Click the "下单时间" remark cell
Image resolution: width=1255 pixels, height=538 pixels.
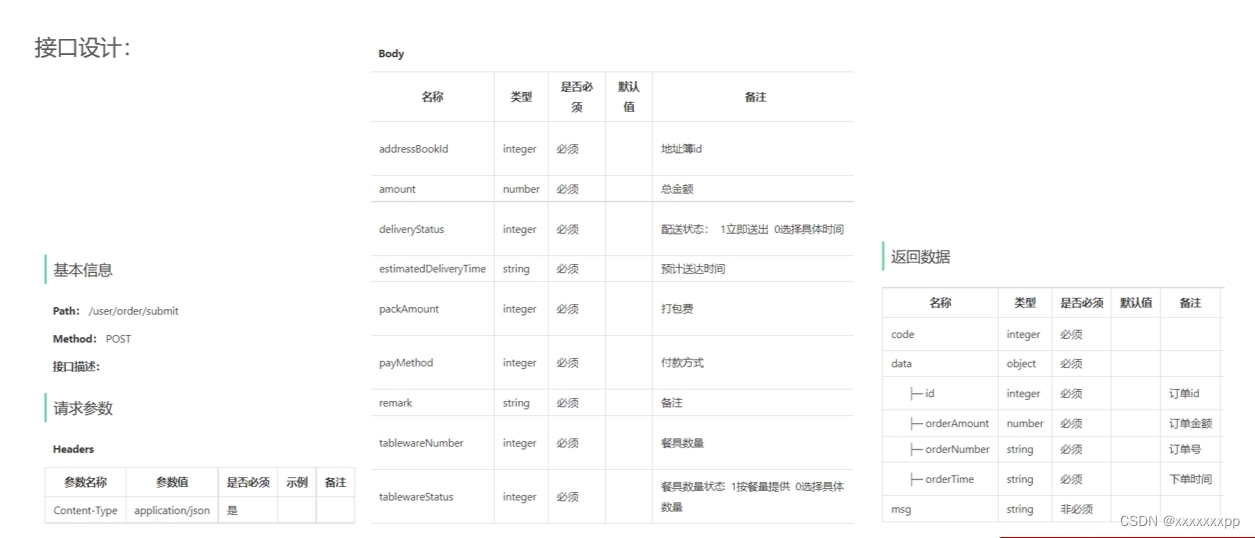tap(1190, 480)
